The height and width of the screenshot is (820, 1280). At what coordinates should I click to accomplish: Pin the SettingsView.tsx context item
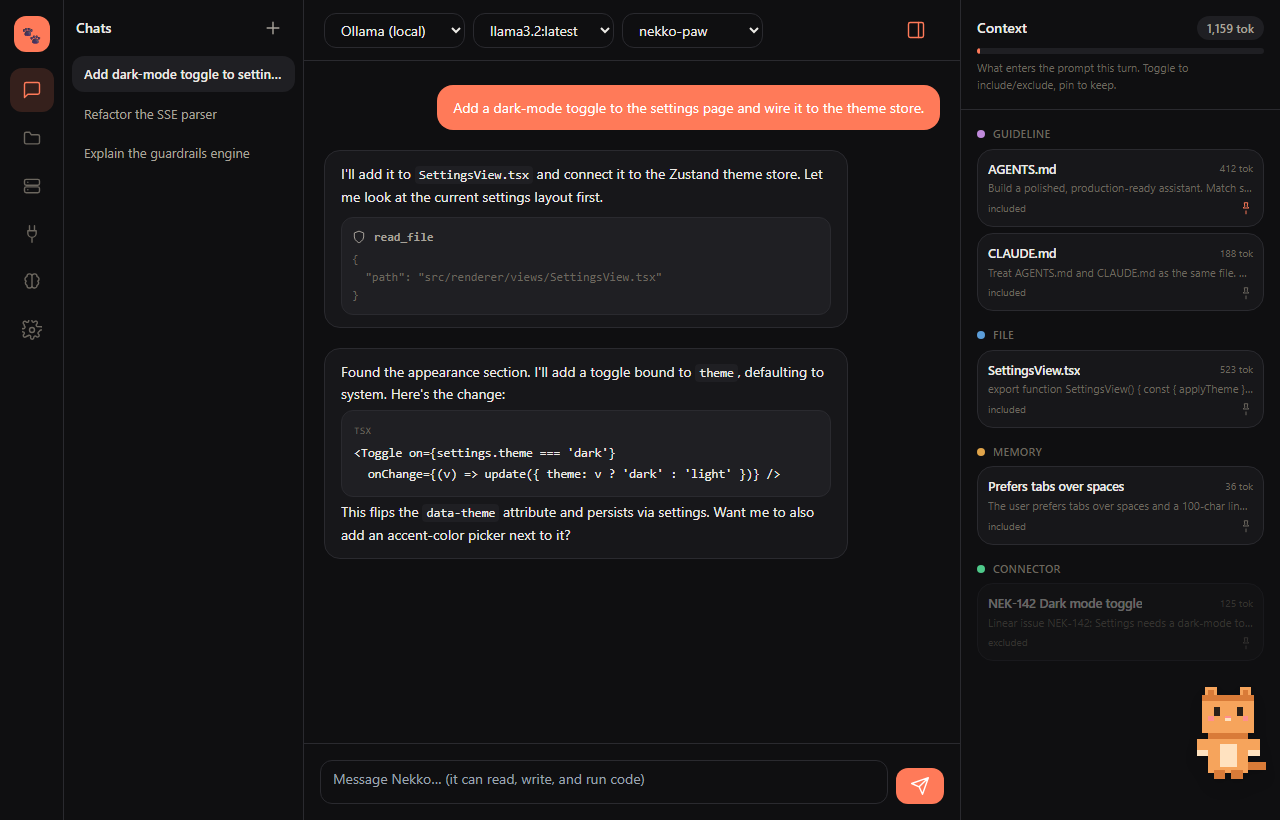pos(1246,409)
